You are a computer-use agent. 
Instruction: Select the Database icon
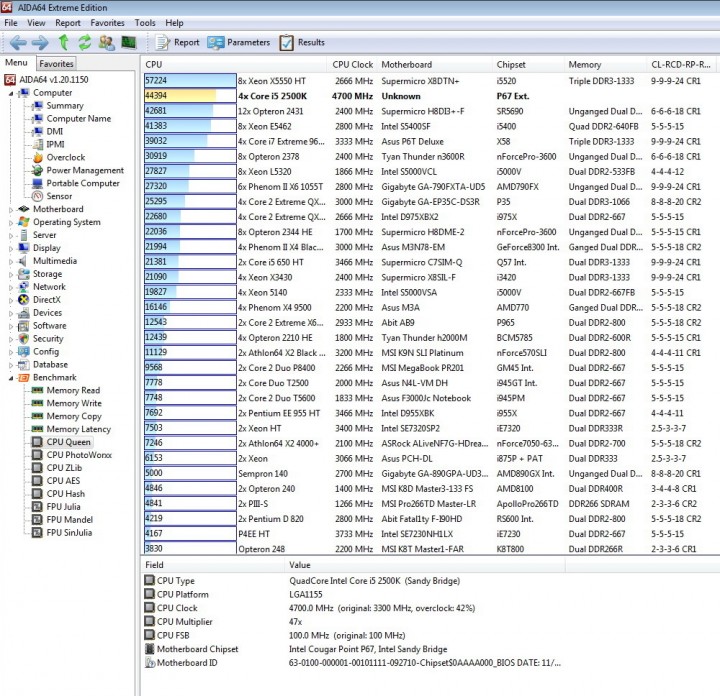pos(24,365)
